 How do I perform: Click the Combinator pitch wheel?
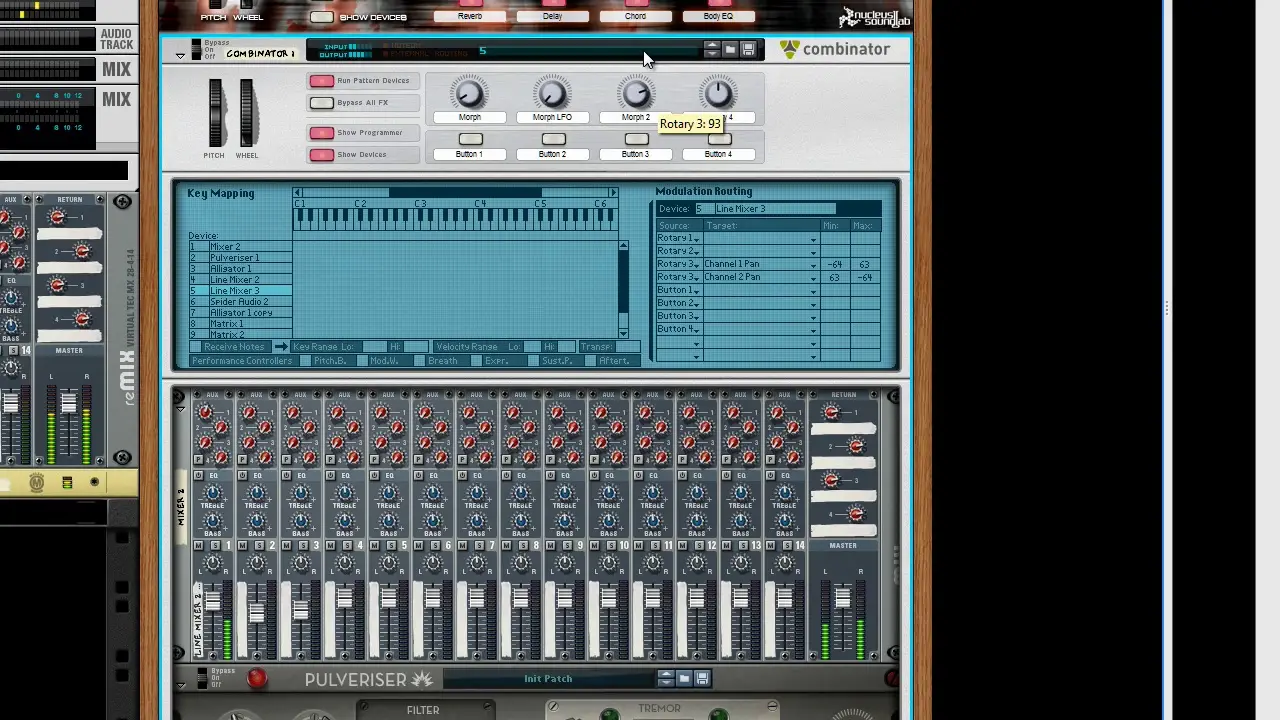(215, 113)
